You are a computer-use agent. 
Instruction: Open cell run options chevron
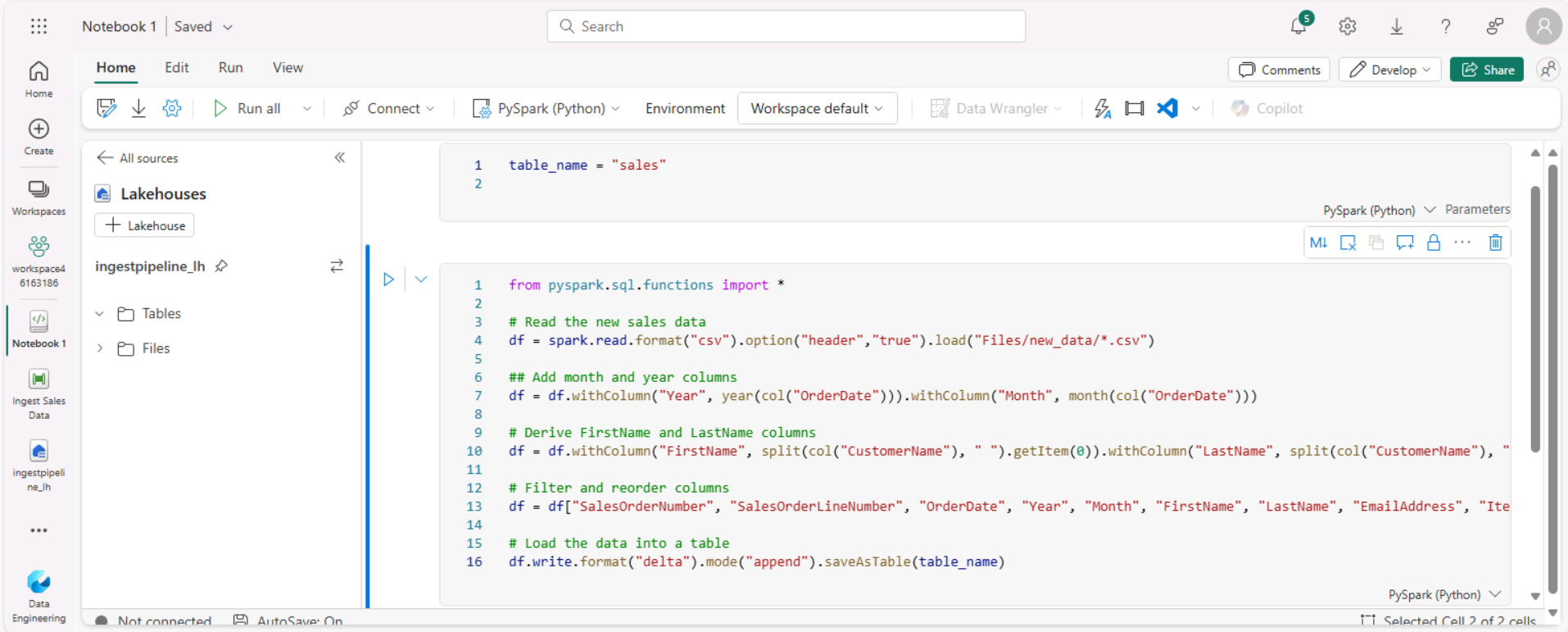(x=421, y=280)
